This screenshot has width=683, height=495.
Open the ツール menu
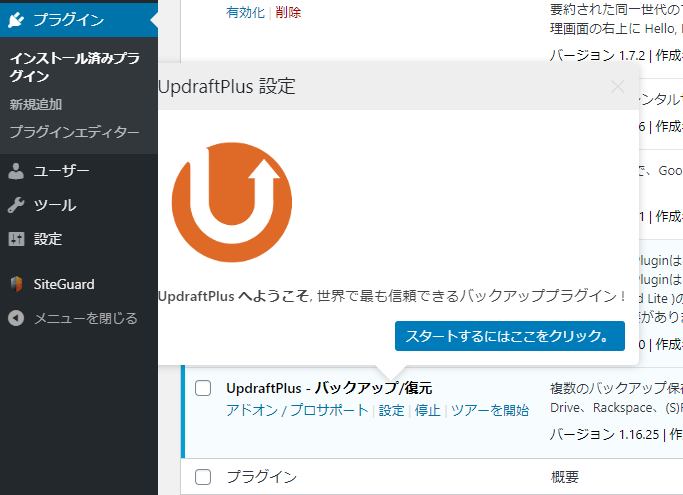tap(79, 205)
